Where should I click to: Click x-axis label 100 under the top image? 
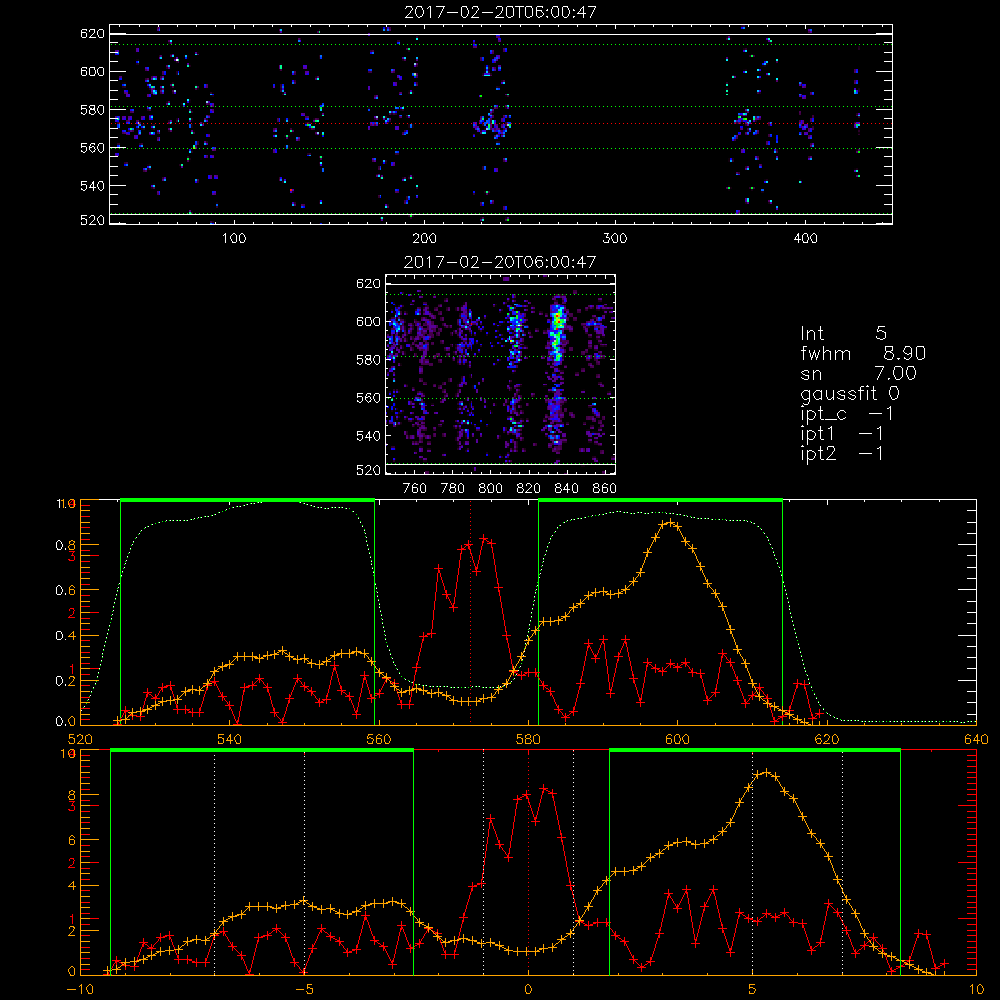(x=234, y=239)
